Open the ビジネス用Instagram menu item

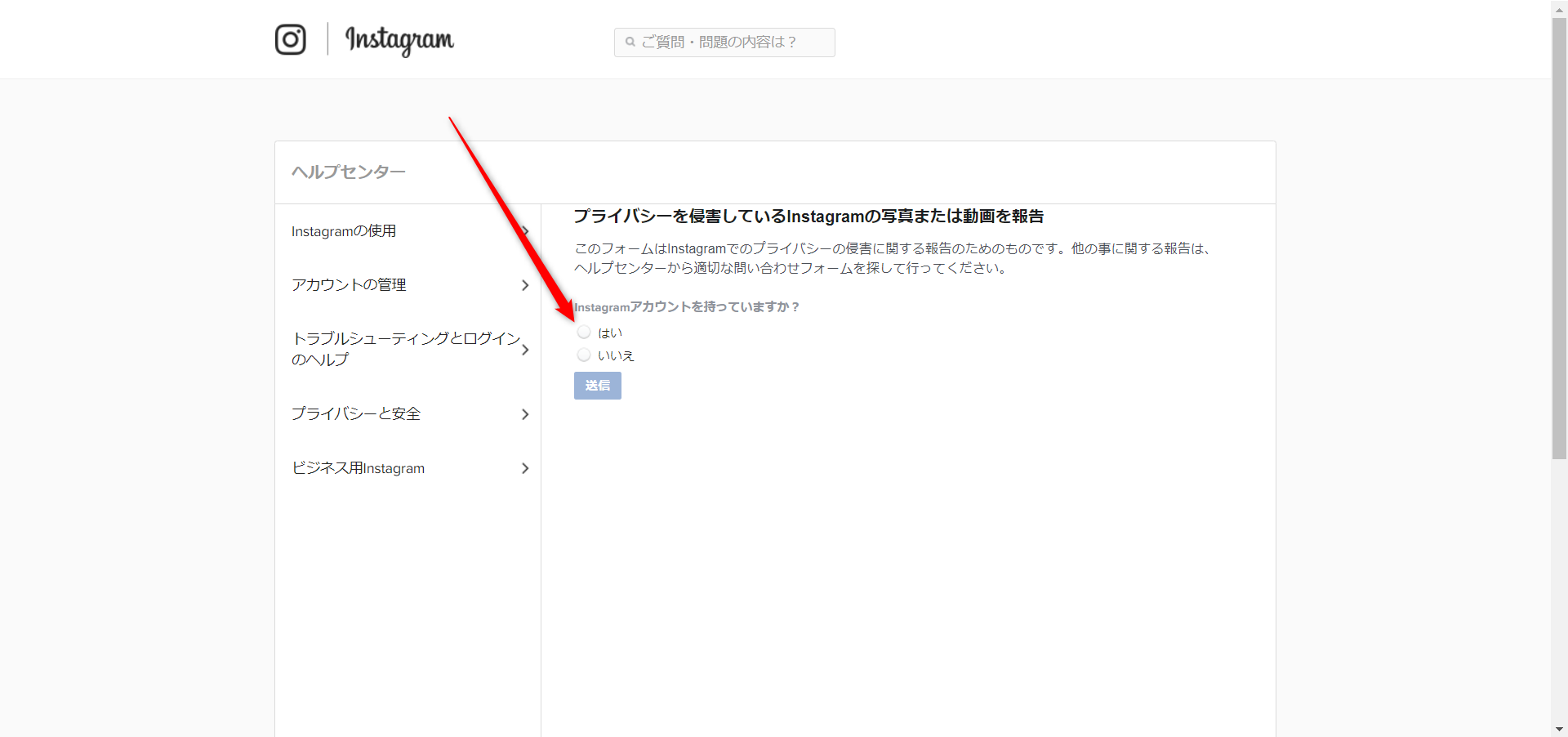(x=408, y=468)
